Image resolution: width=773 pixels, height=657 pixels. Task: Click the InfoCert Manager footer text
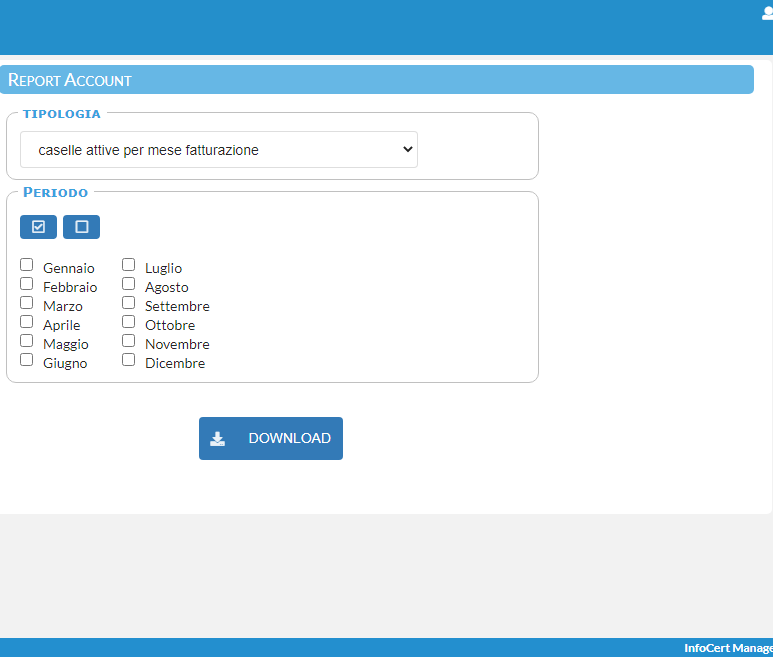click(x=727, y=648)
